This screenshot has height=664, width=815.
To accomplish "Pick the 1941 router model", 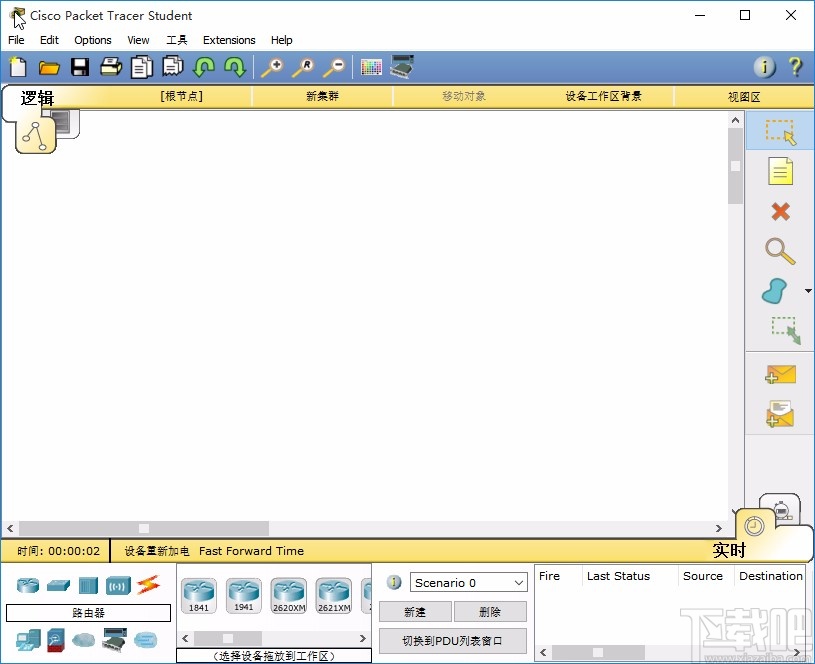I will [x=243, y=595].
